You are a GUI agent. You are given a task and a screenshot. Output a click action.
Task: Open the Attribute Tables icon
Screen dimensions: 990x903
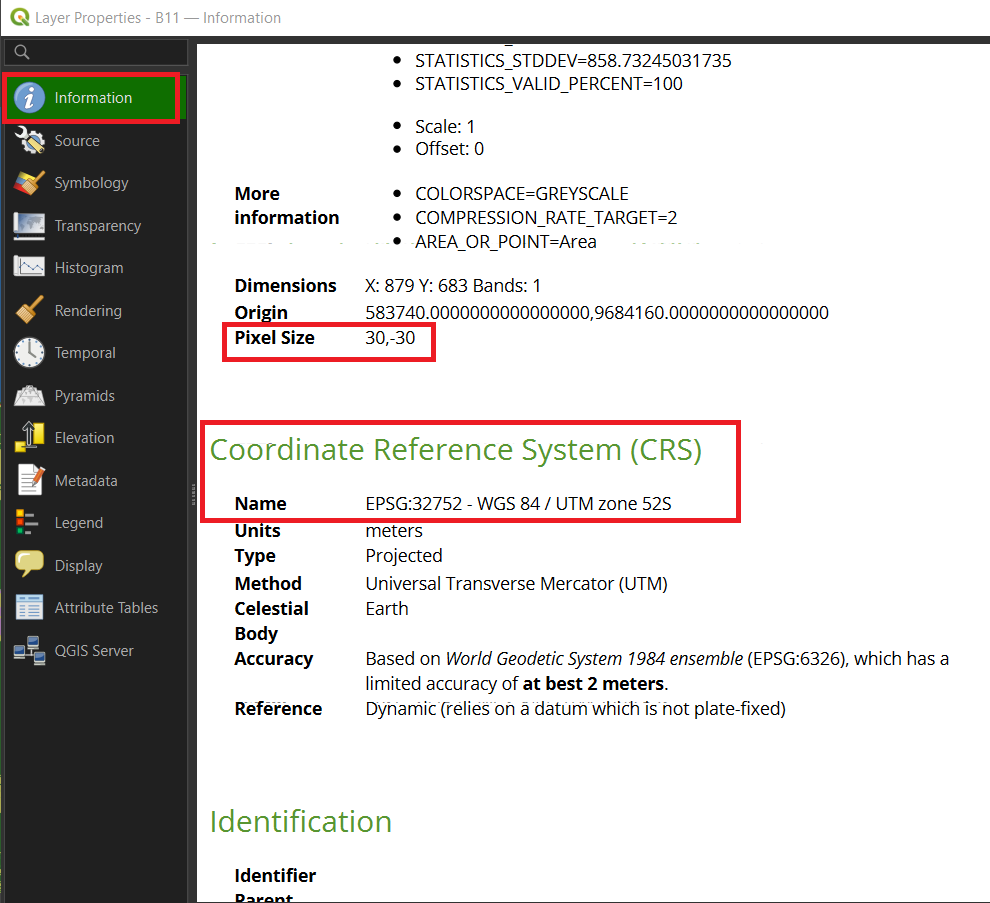click(x=30, y=607)
